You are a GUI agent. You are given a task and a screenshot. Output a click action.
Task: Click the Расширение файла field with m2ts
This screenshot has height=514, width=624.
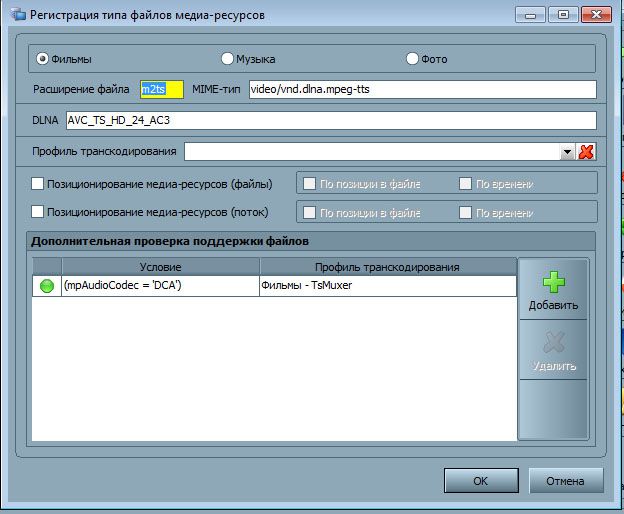coord(160,89)
